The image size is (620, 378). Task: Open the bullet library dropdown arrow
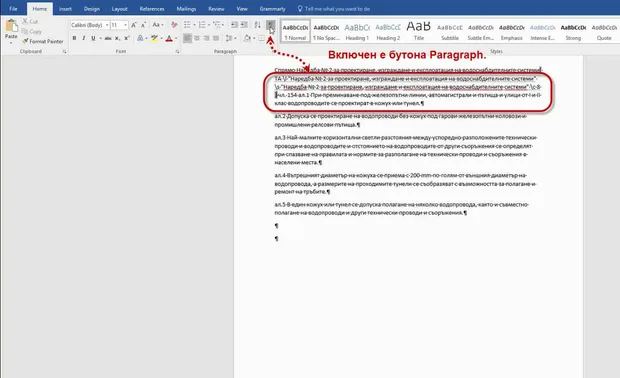194,25
